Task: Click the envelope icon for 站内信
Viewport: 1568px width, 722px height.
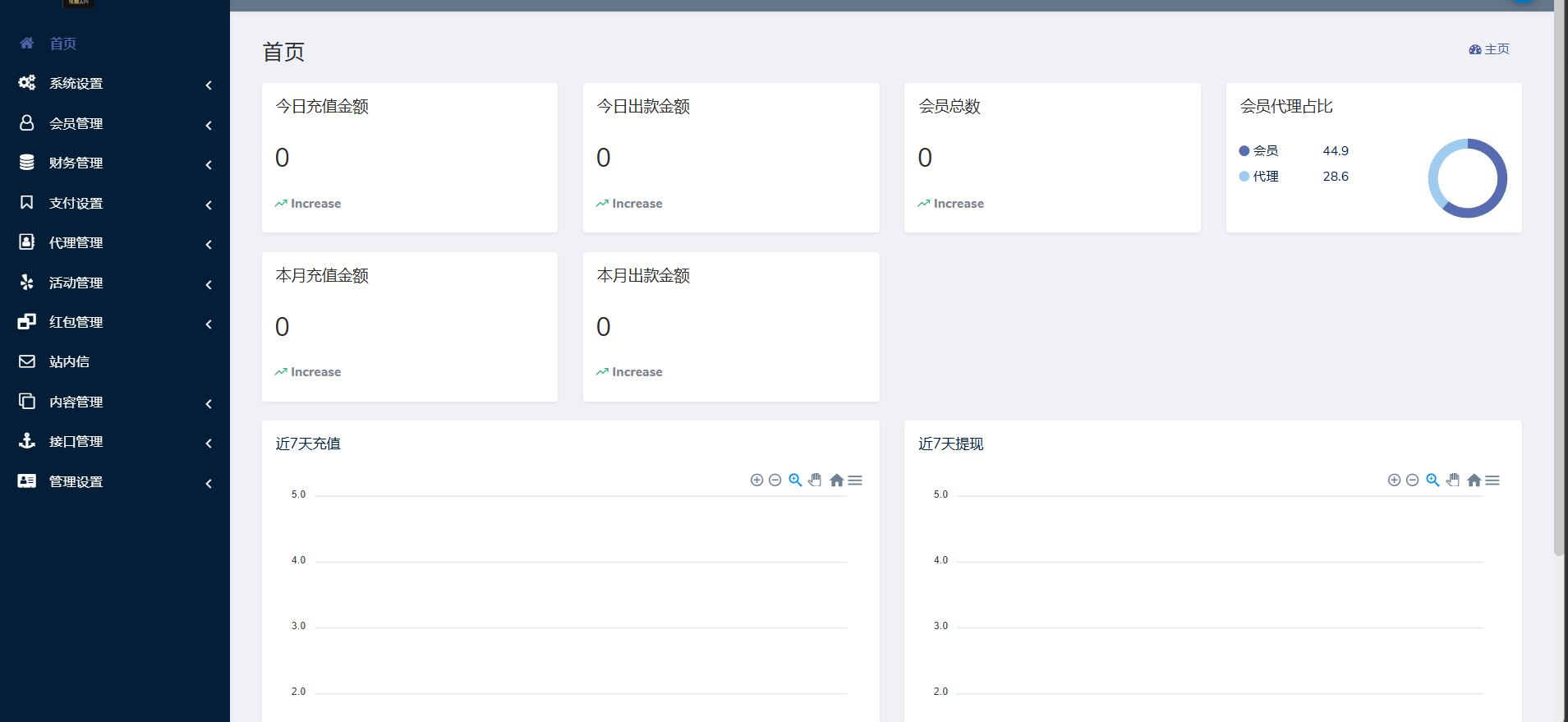Action: (27, 361)
